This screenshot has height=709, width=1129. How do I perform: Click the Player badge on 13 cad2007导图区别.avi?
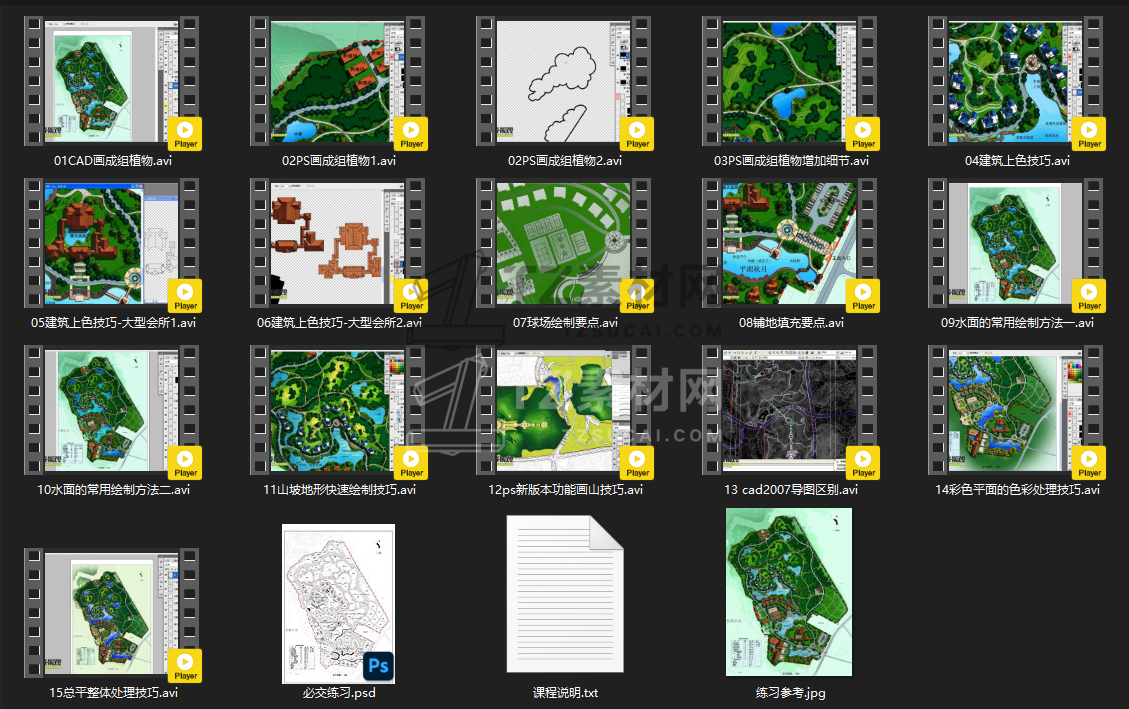click(x=863, y=463)
